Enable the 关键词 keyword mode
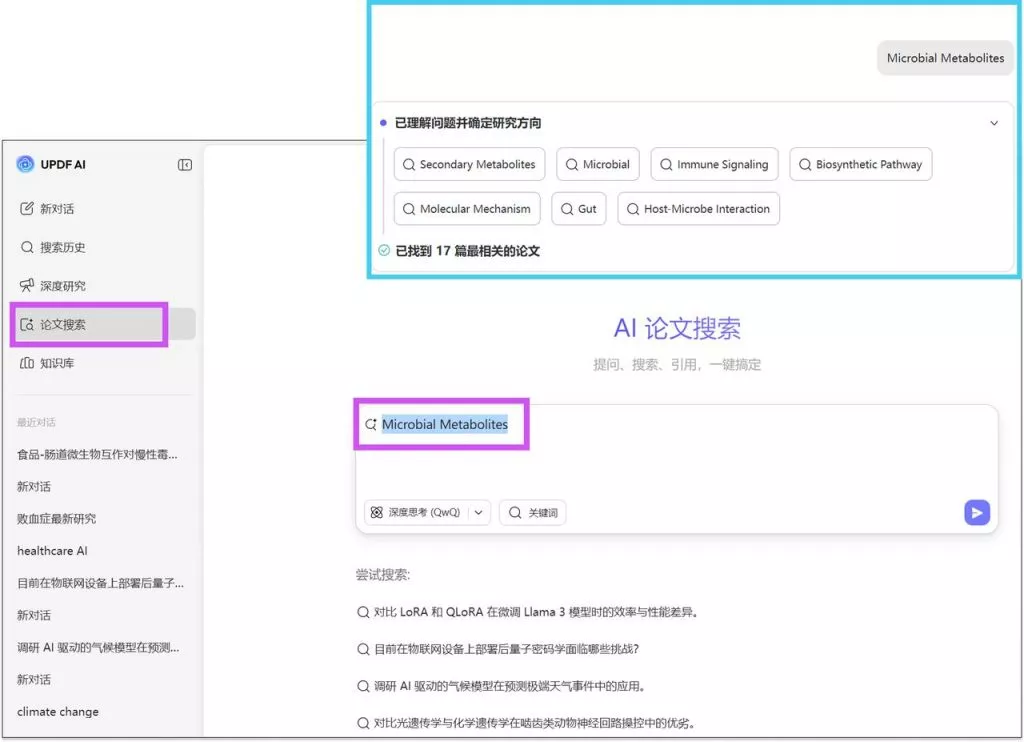The width and height of the screenshot is (1024, 742). (x=532, y=511)
